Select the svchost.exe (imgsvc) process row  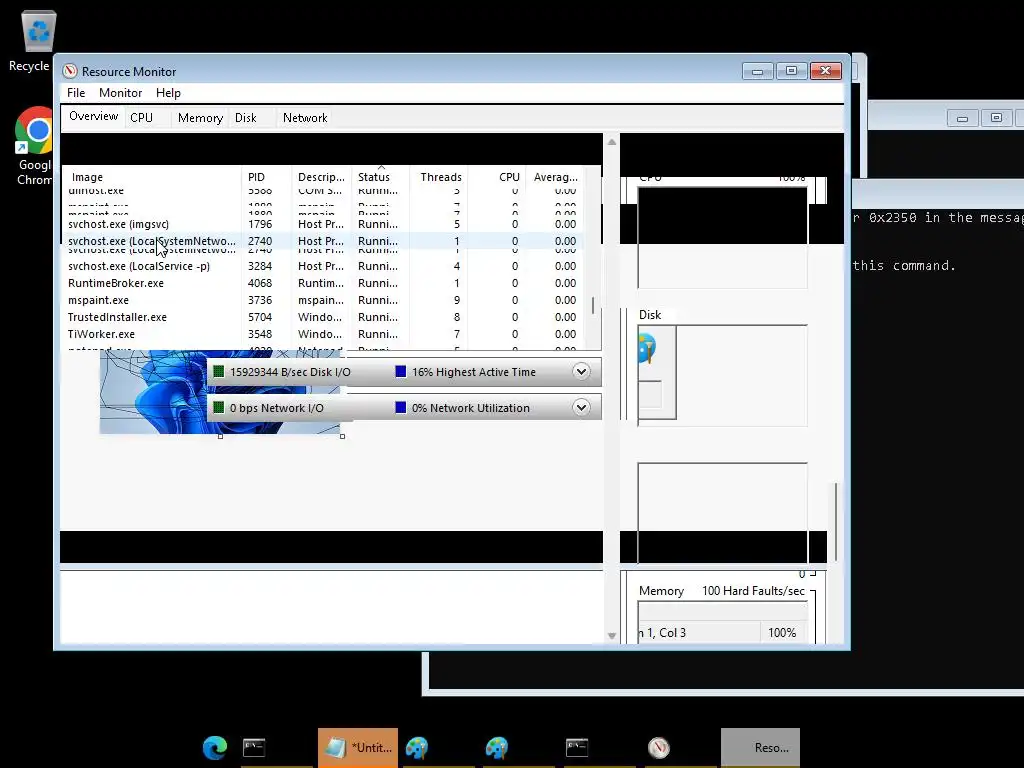pos(324,224)
